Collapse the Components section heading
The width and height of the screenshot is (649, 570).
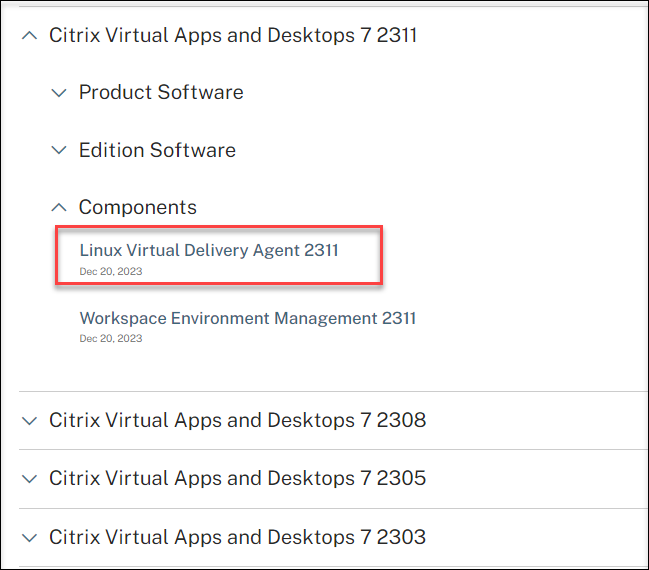tap(138, 207)
